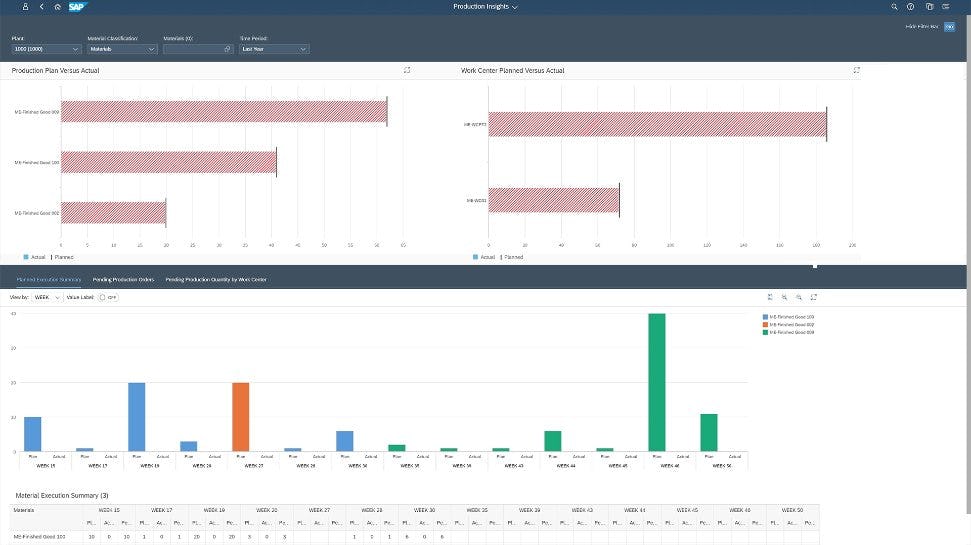Maximize the Production Plan Versus Actual chart
971x545 pixels.
click(x=407, y=70)
